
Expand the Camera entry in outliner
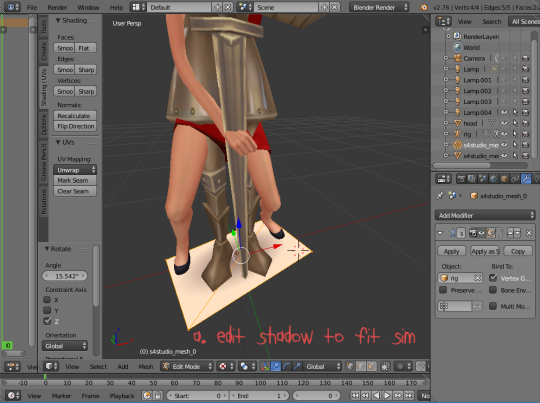tap(446, 58)
